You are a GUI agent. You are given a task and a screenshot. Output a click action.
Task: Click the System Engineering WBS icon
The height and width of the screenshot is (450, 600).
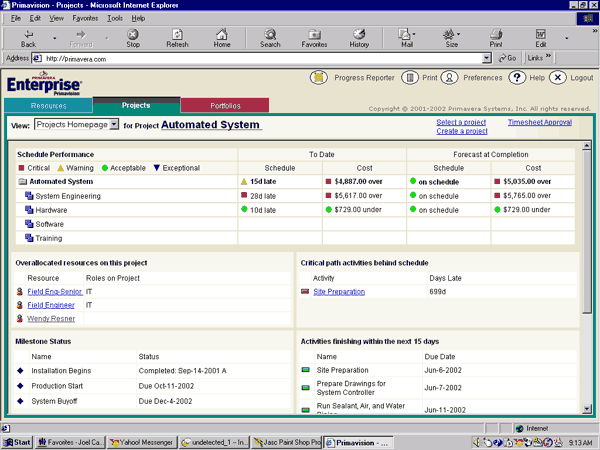click(x=29, y=196)
